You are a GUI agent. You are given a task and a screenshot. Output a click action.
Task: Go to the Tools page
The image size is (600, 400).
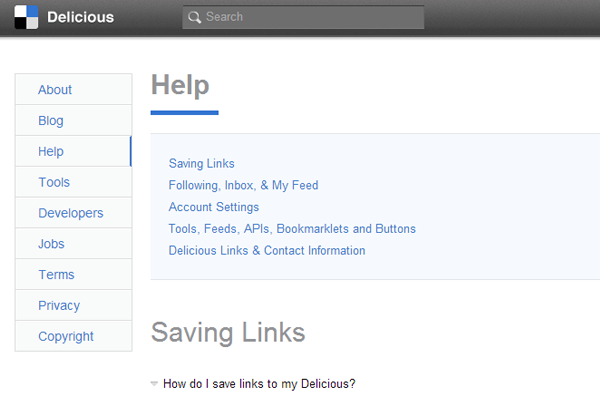click(54, 183)
